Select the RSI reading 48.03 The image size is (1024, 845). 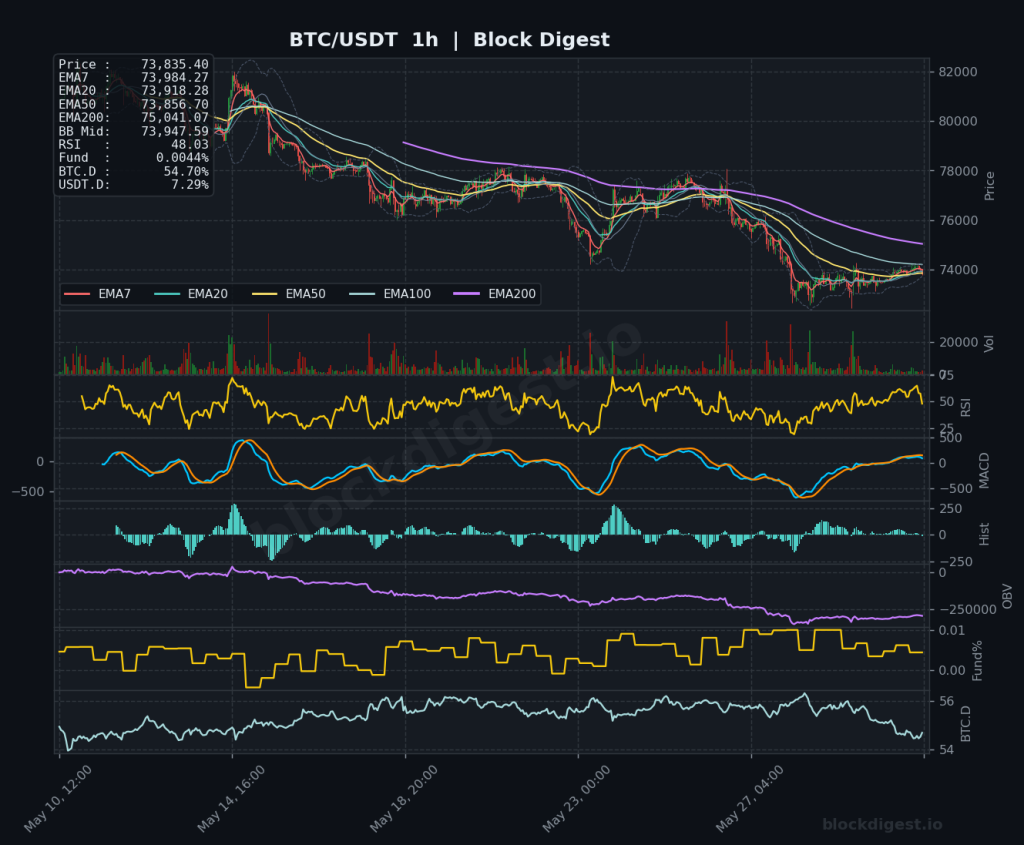tap(190, 144)
